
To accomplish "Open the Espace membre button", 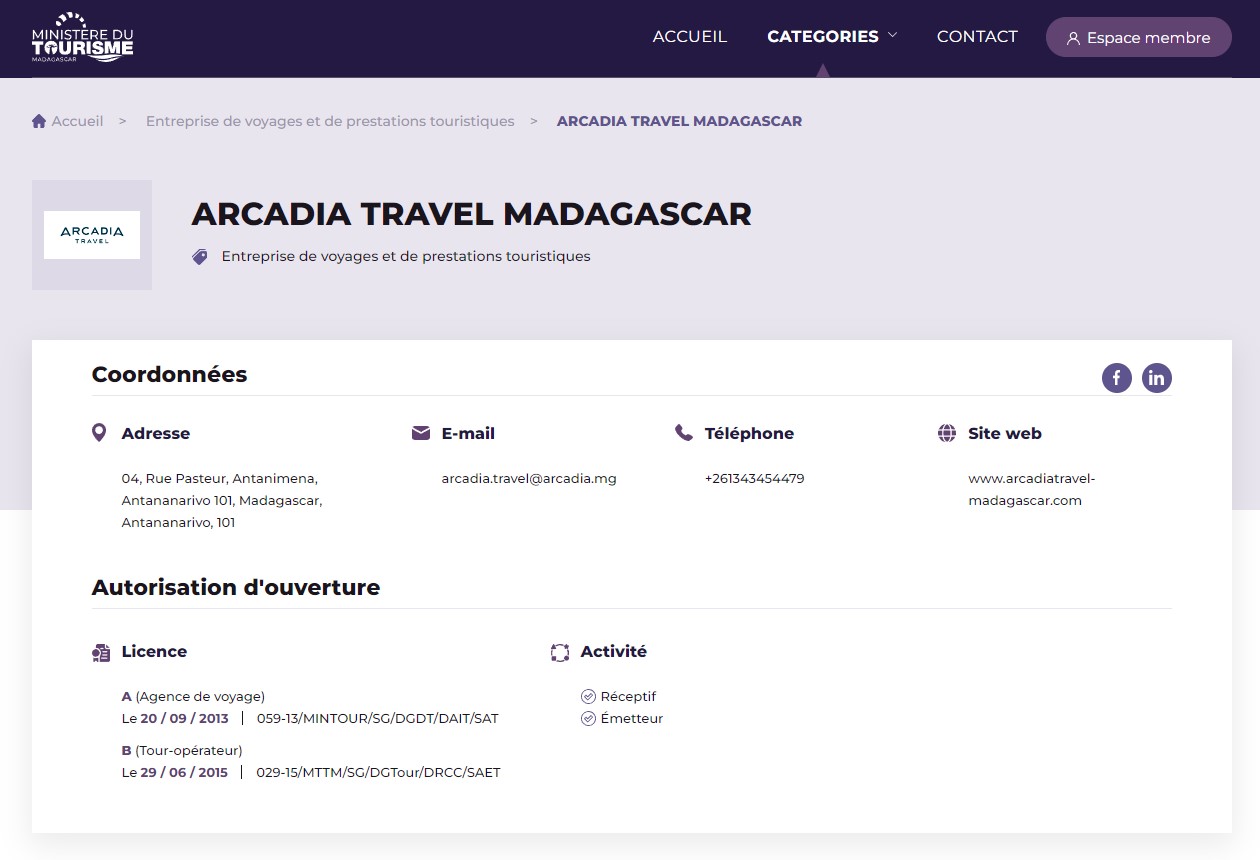I will click(1139, 37).
